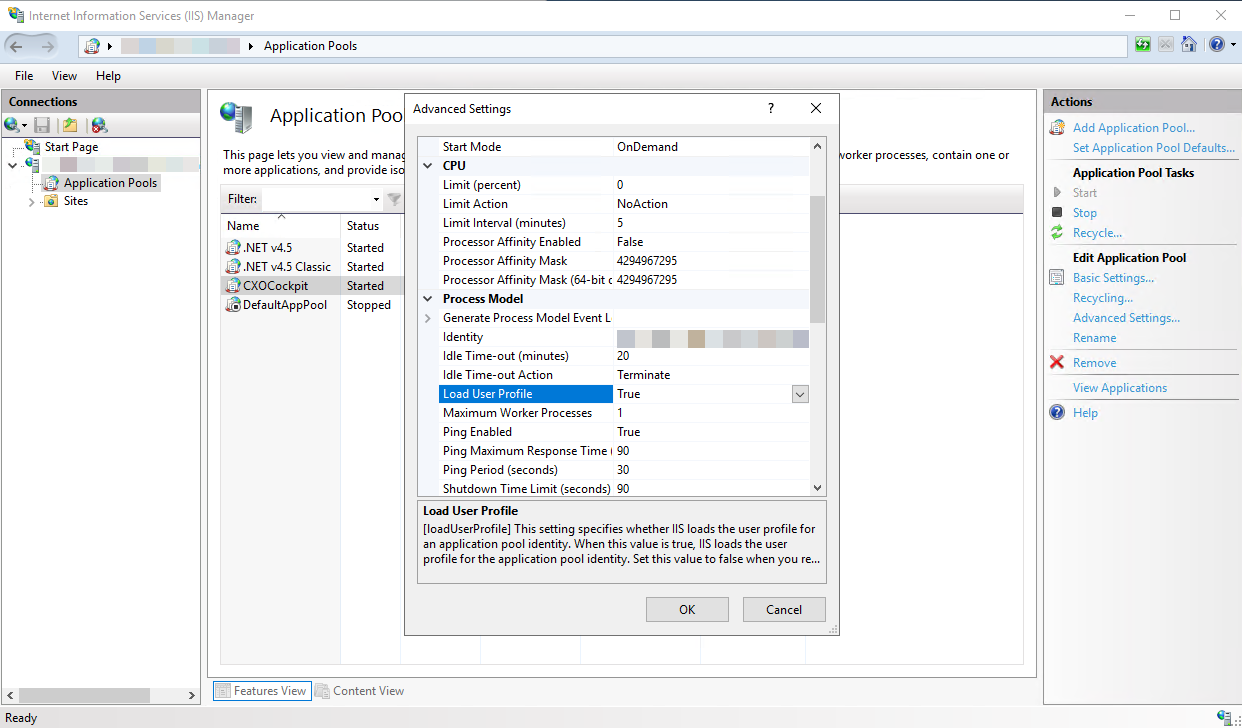Click the Start action in Application Pool Tasks
This screenshot has width=1242, height=728.
1084,193
